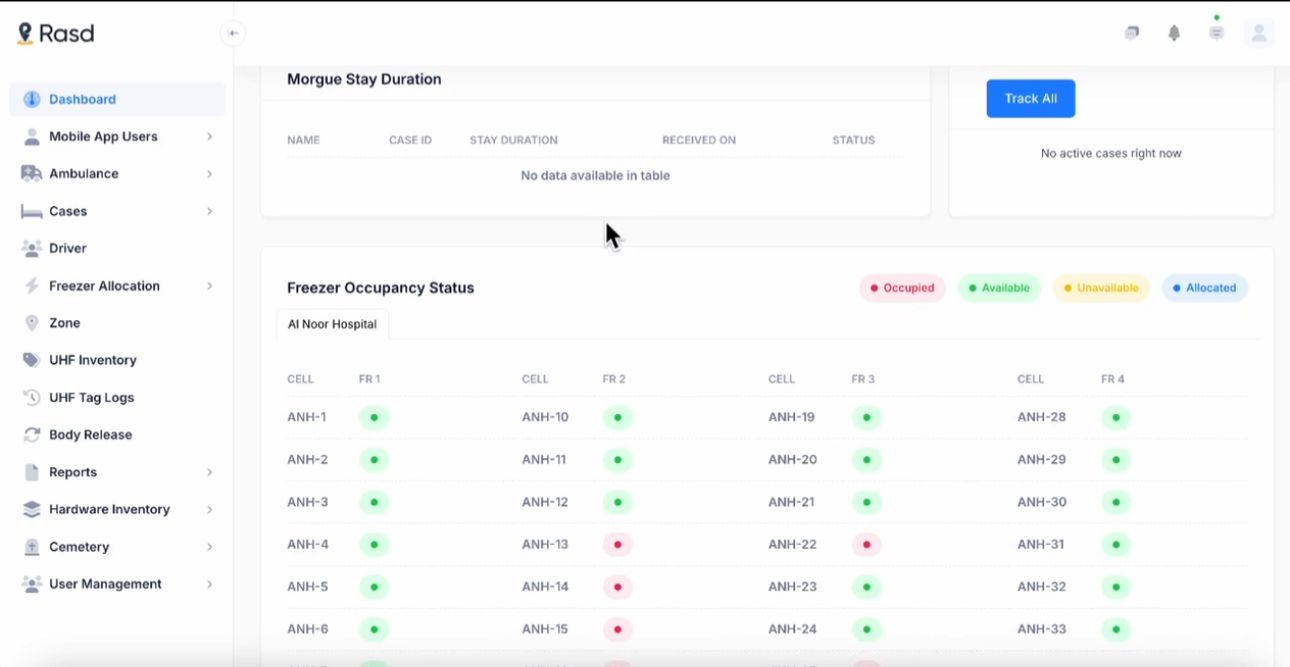Click the messages icon in header
Screen dimensions: 1290x667
tap(1131, 33)
